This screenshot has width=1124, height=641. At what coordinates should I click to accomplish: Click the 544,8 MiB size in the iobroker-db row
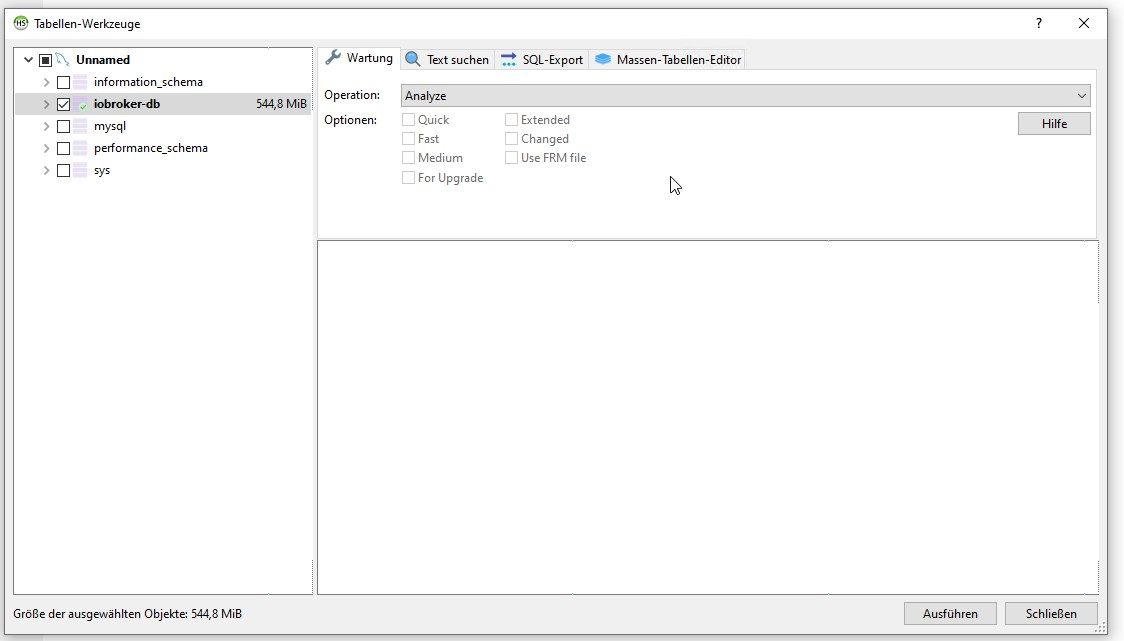click(x=281, y=104)
